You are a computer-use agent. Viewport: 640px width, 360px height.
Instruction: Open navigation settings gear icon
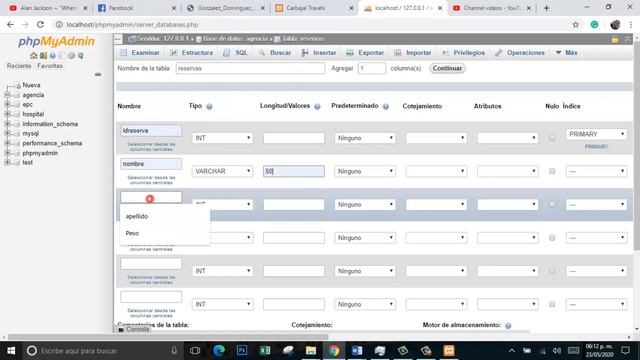(x=71, y=56)
